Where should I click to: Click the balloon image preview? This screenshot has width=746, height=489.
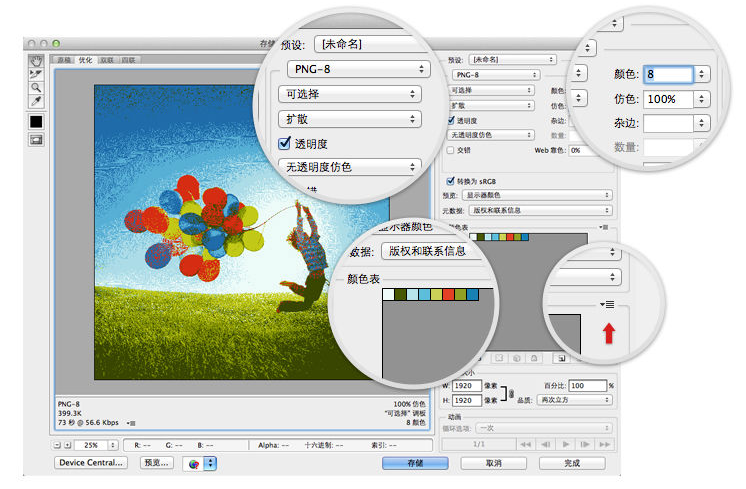[242, 232]
